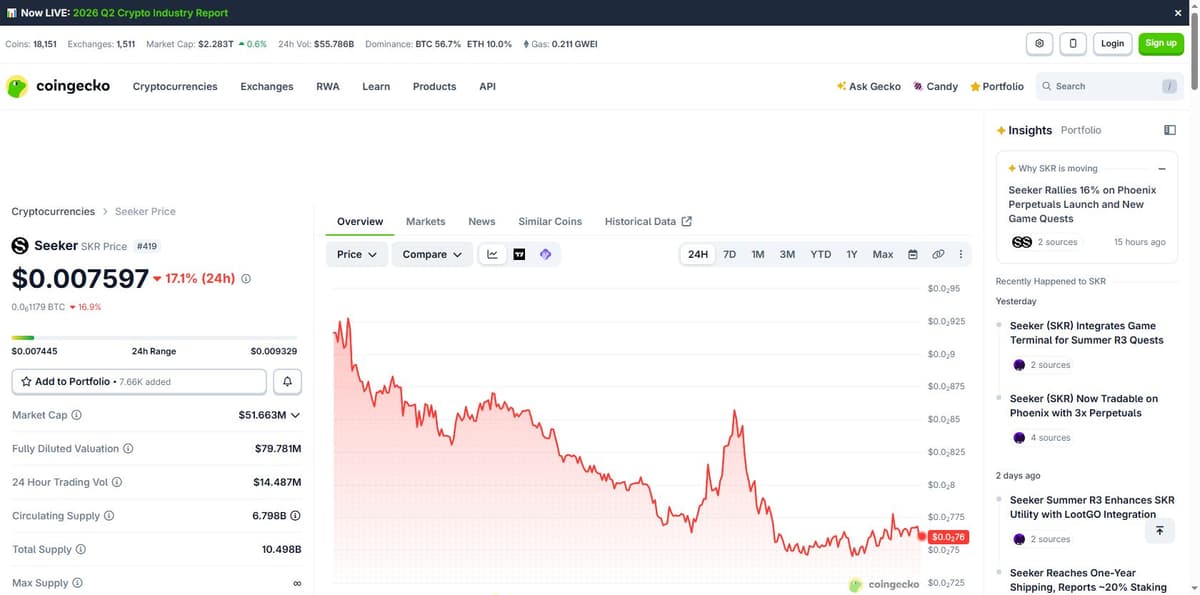
Task: Focus the Search input field
Action: tap(1108, 87)
